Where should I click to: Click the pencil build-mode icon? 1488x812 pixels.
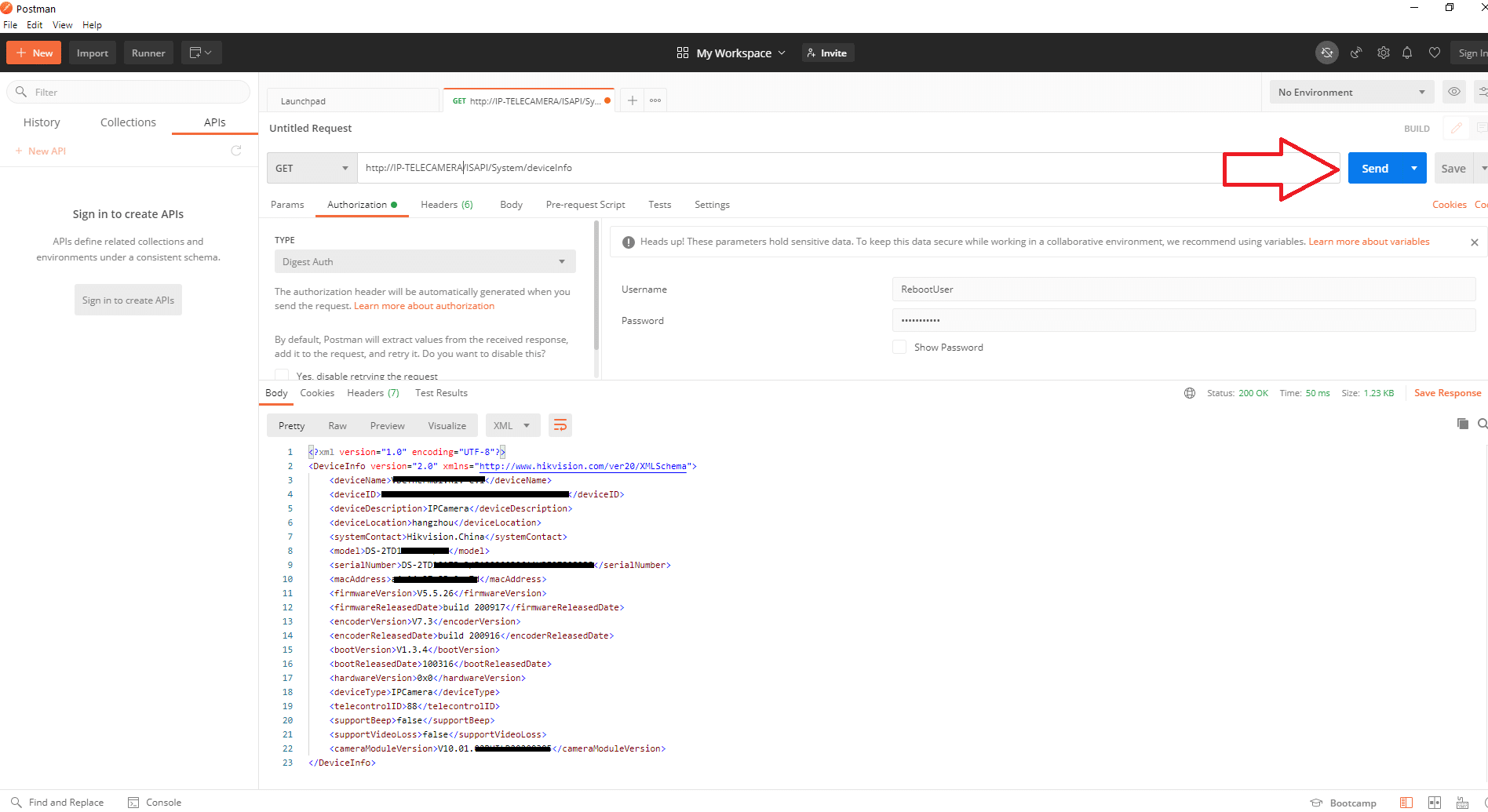tap(1457, 128)
